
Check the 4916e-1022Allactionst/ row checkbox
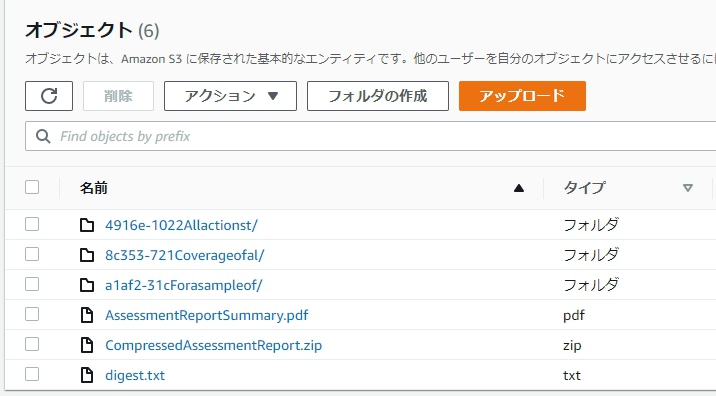[x=32, y=224]
